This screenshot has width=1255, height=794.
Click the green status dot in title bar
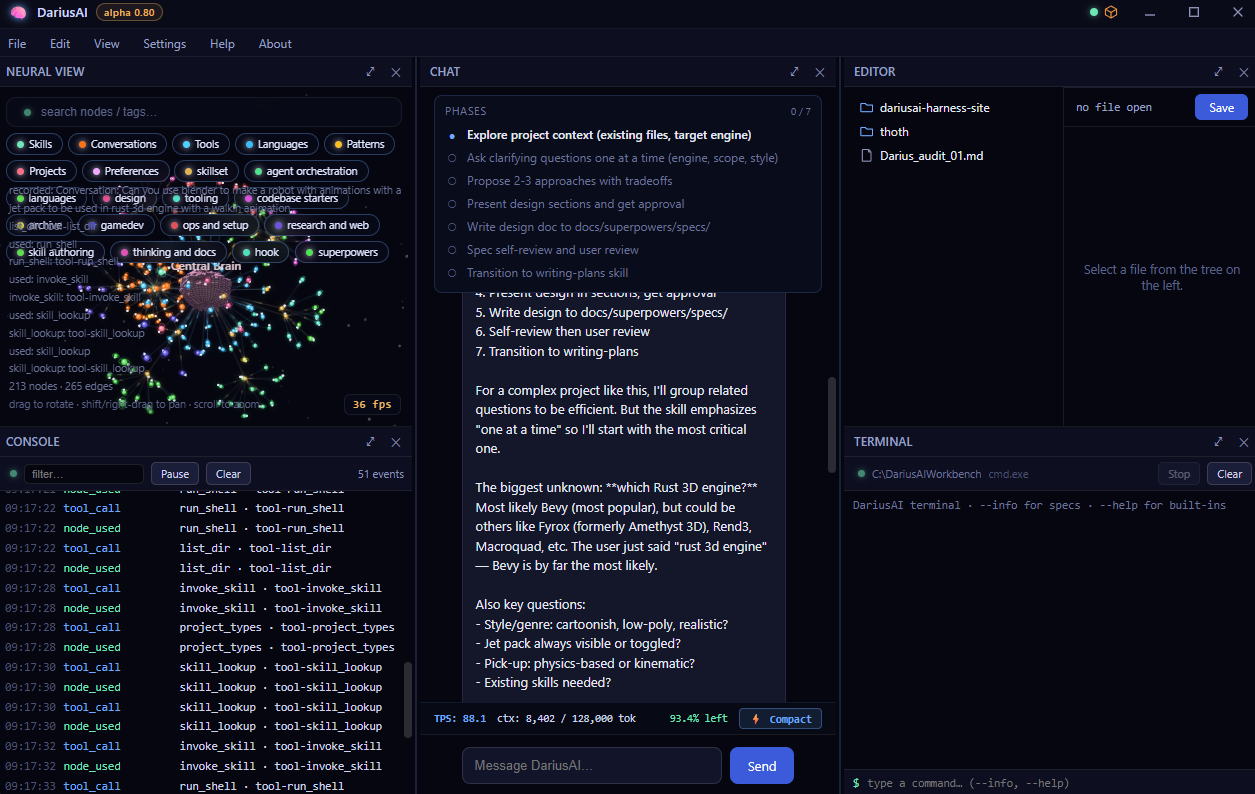pos(1094,12)
